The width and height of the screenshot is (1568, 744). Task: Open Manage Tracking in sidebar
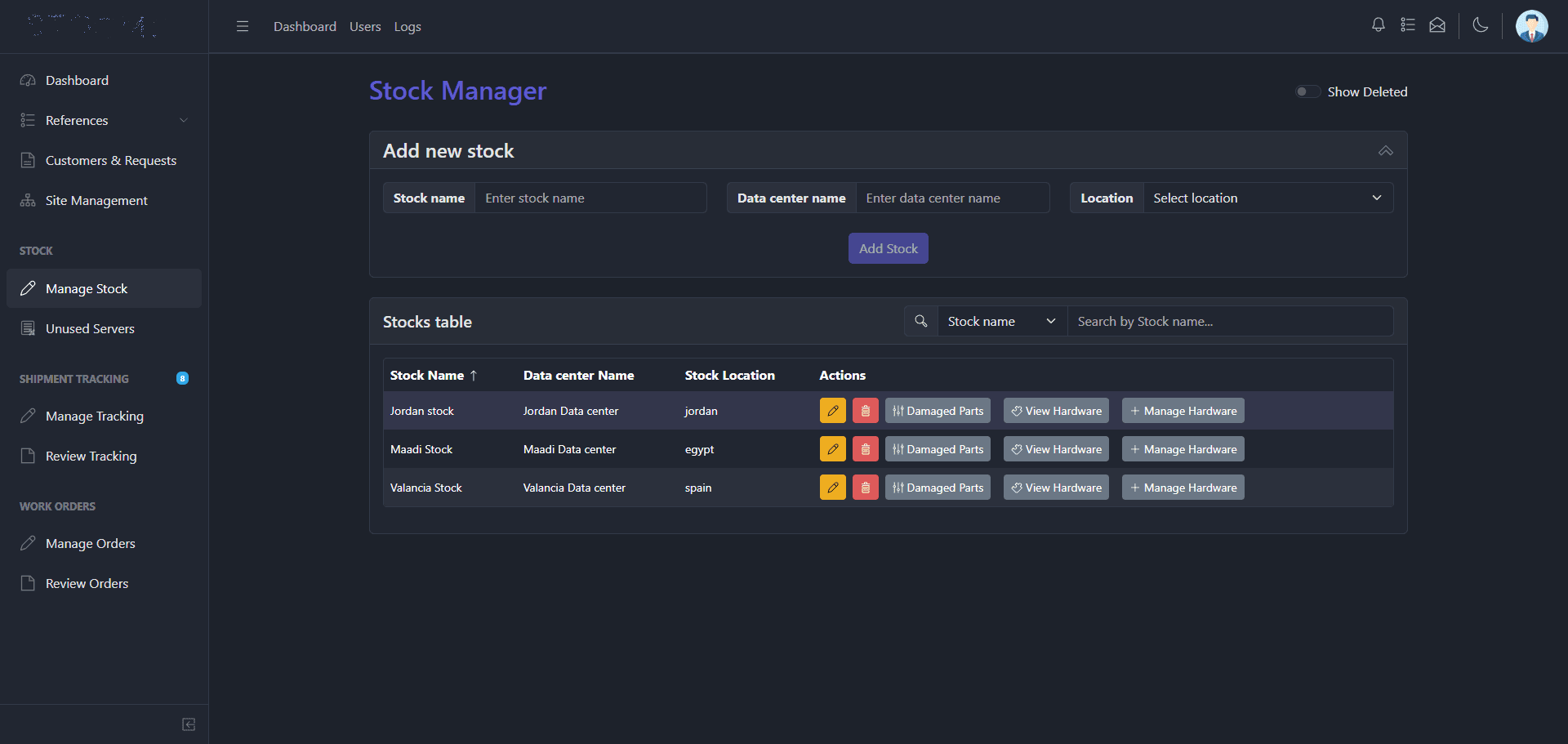click(104, 416)
